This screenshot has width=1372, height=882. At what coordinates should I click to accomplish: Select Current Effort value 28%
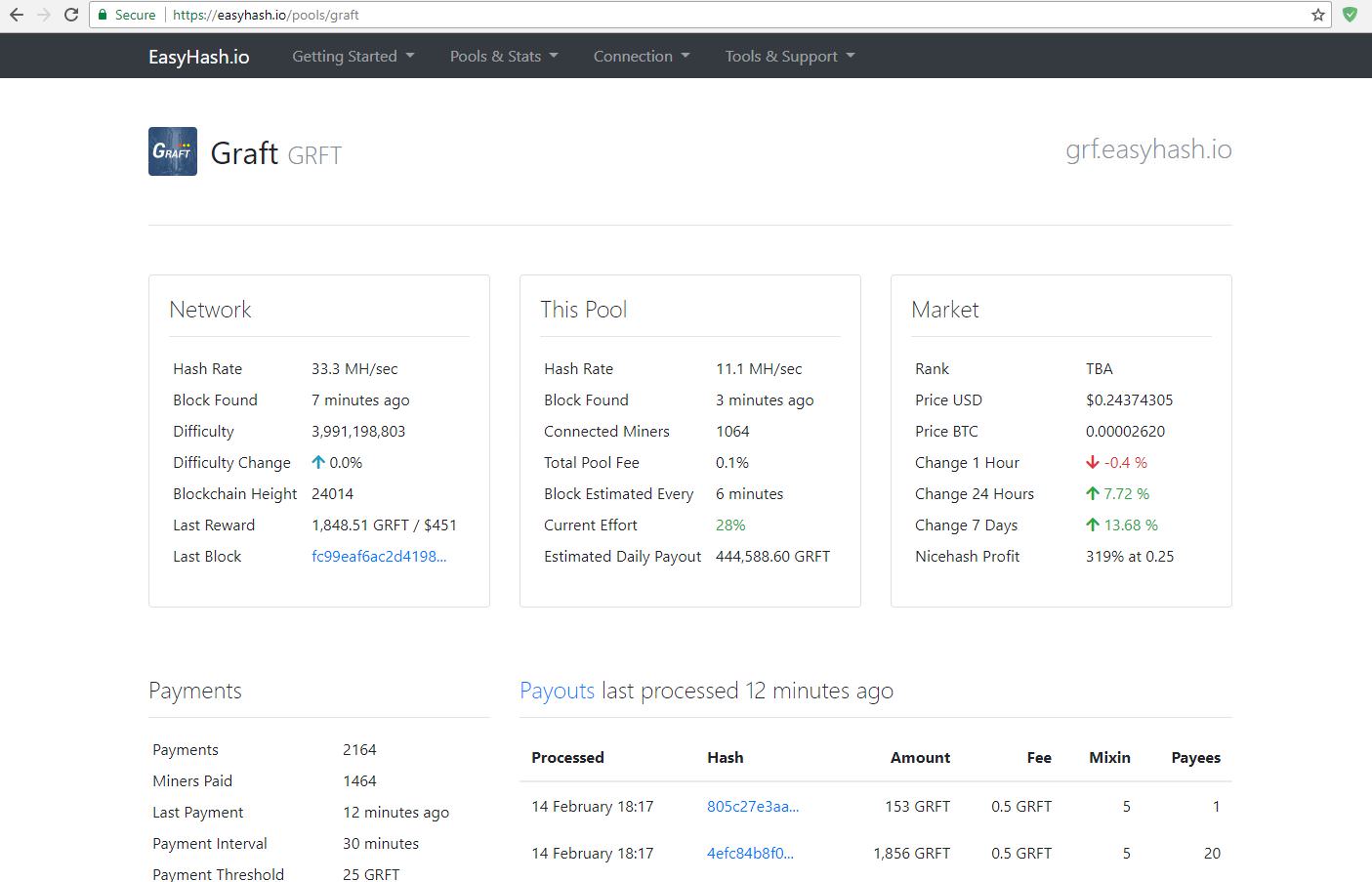click(x=730, y=525)
